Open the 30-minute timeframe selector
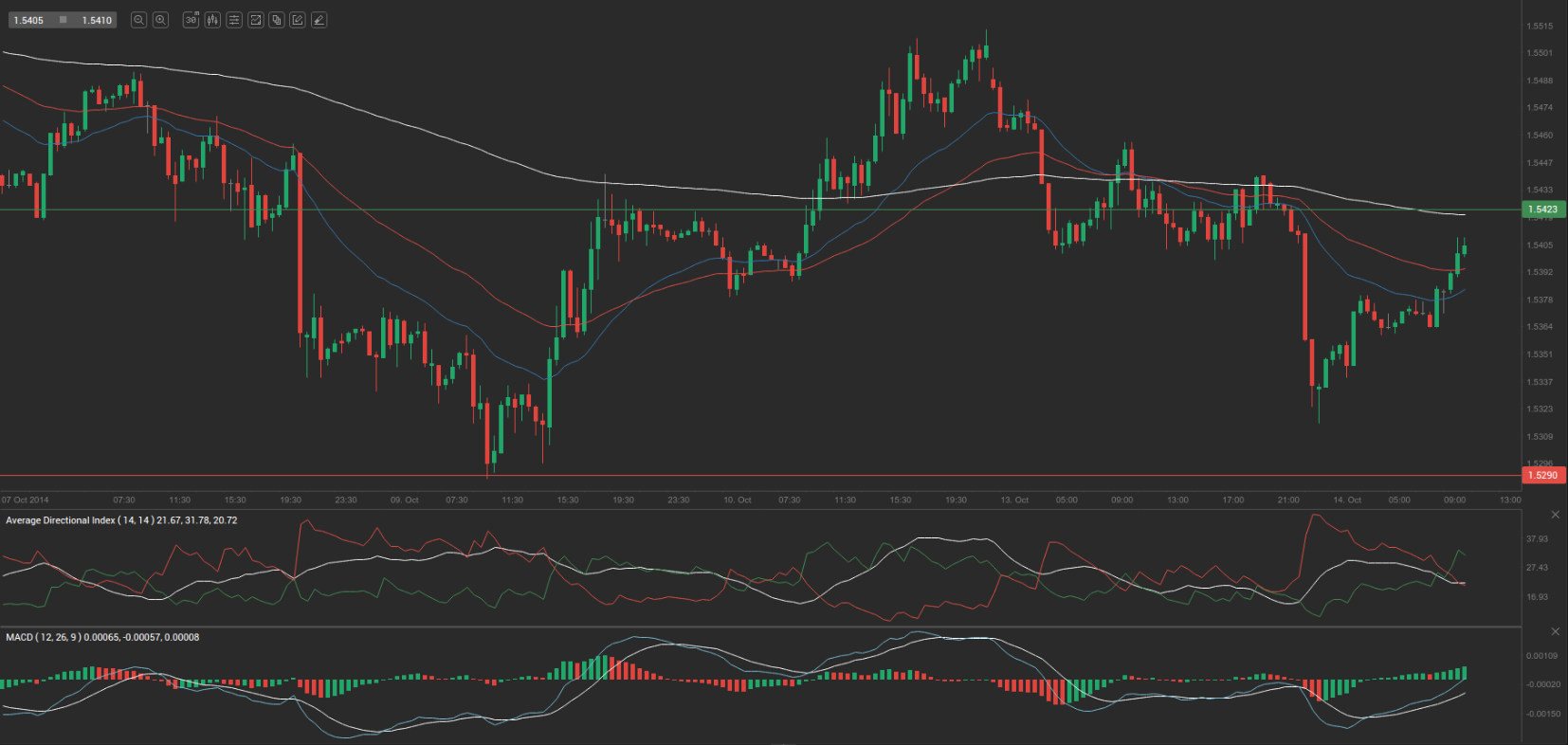Screen dimensions: 1568x745 191,20
